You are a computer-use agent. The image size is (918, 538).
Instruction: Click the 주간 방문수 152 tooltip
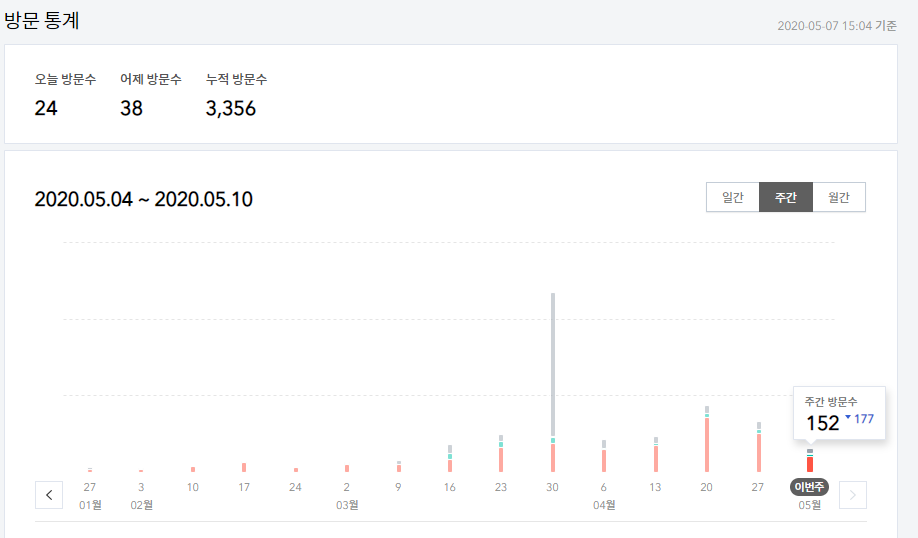(x=839, y=413)
